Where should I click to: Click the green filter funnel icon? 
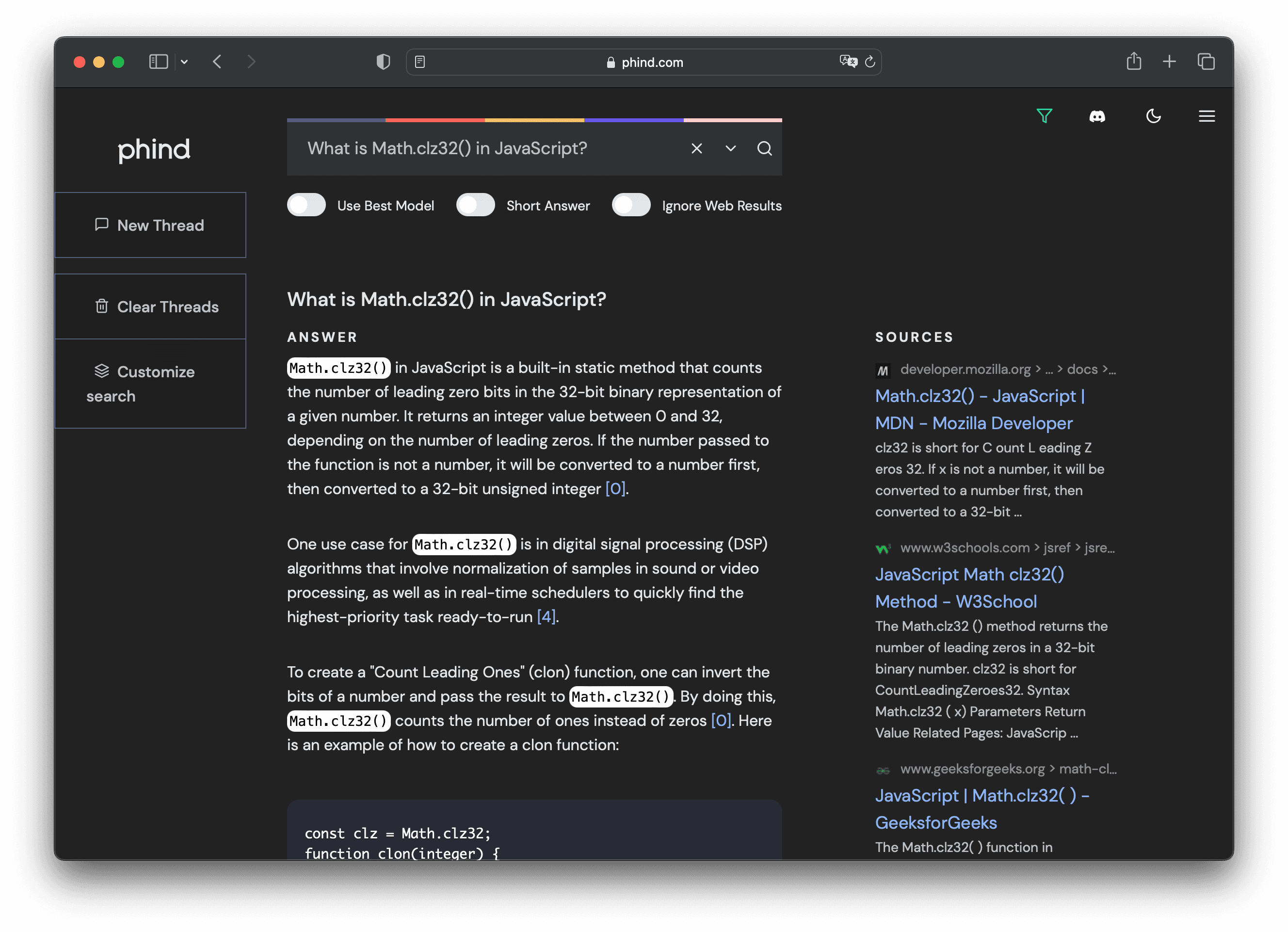click(x=1045, y=116)
